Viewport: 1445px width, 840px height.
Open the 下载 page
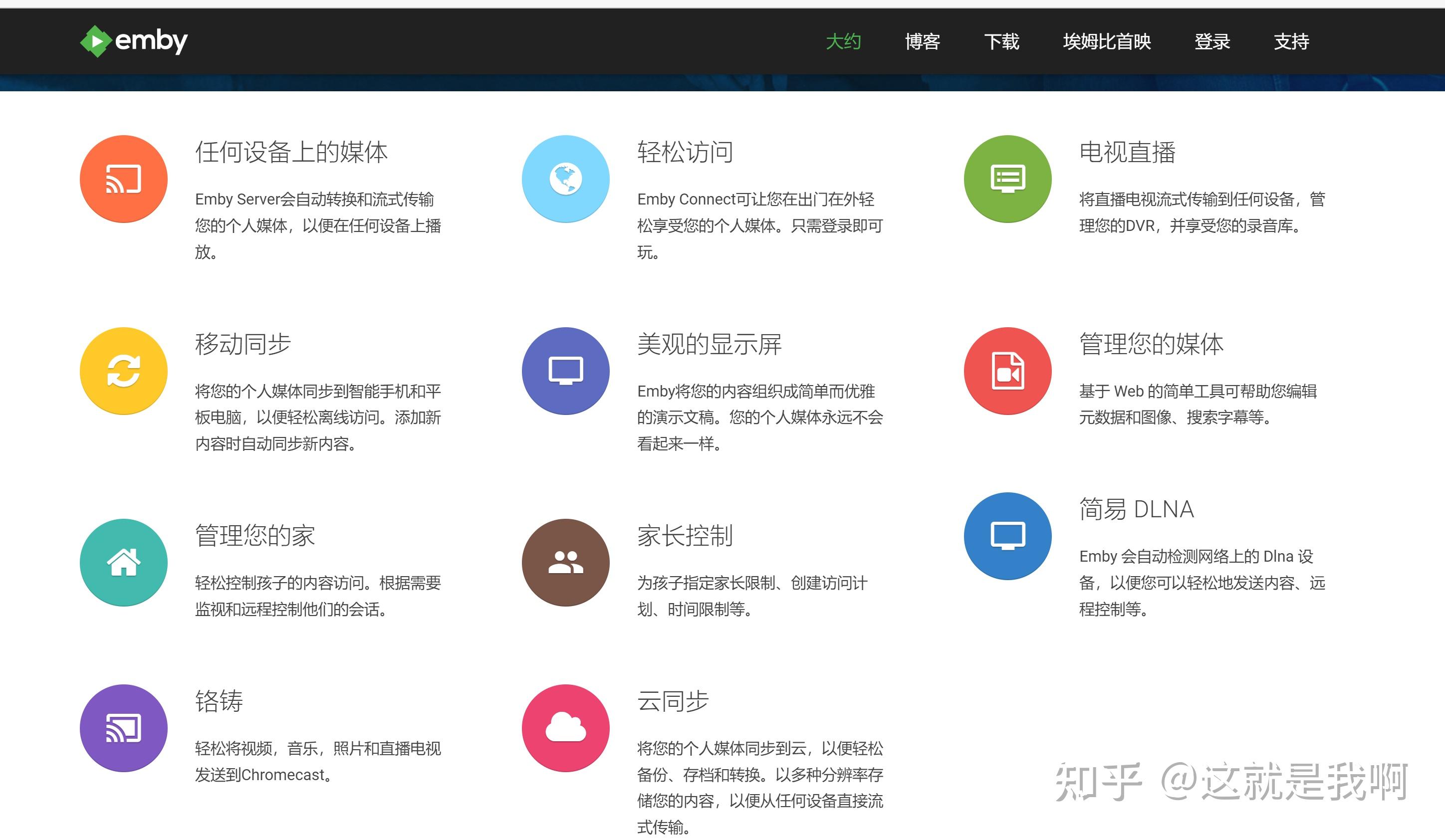coord(1003,42)
